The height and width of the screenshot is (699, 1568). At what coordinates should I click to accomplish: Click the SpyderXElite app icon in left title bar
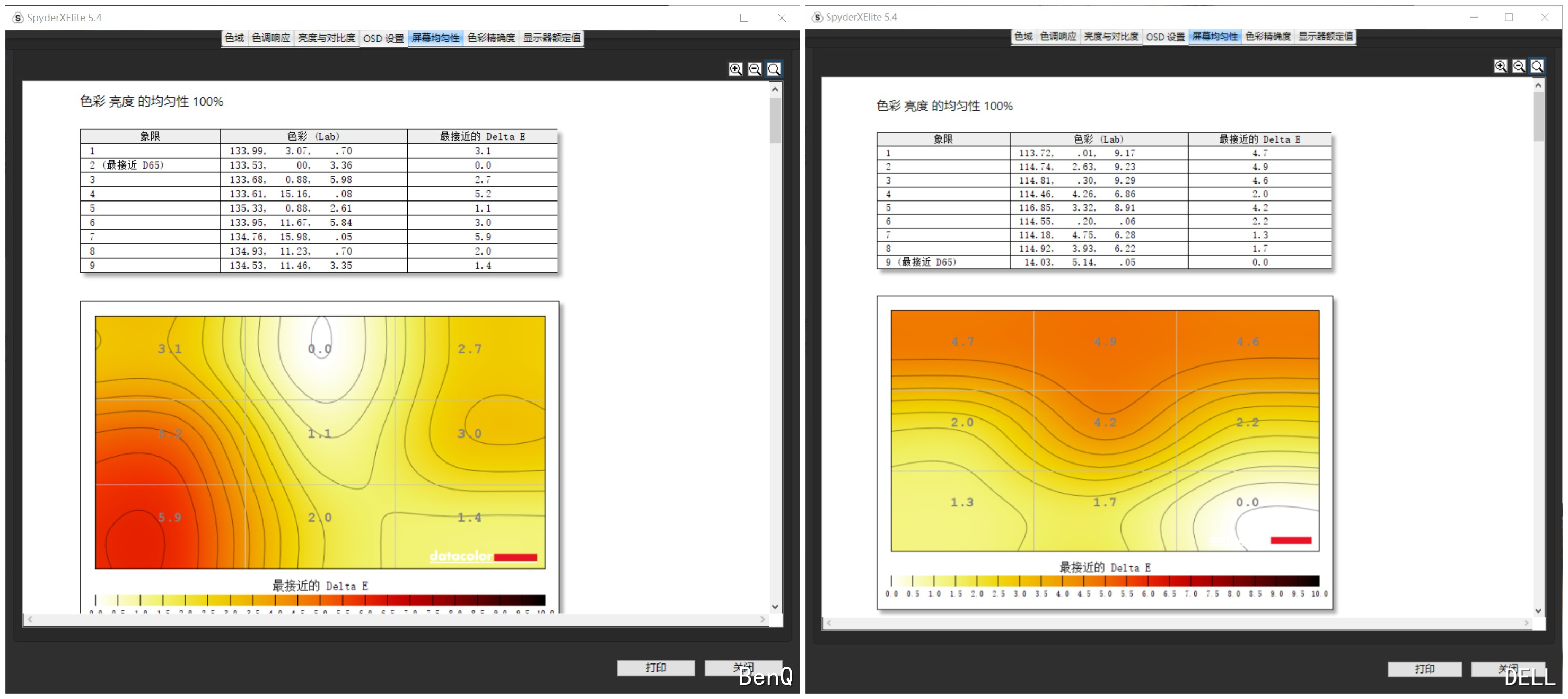[x=18, y=18]
